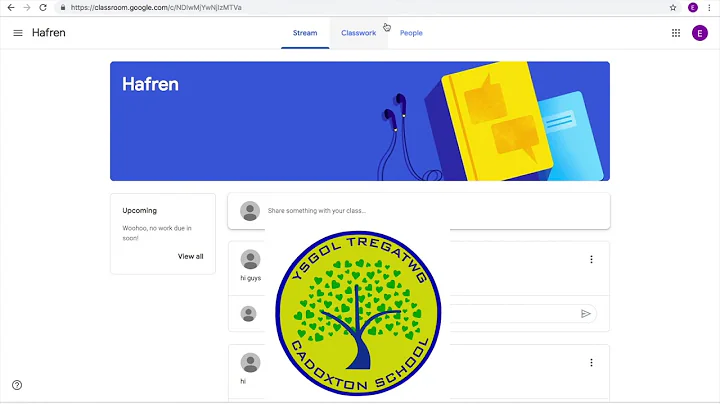Reload the page

[43, 7]
